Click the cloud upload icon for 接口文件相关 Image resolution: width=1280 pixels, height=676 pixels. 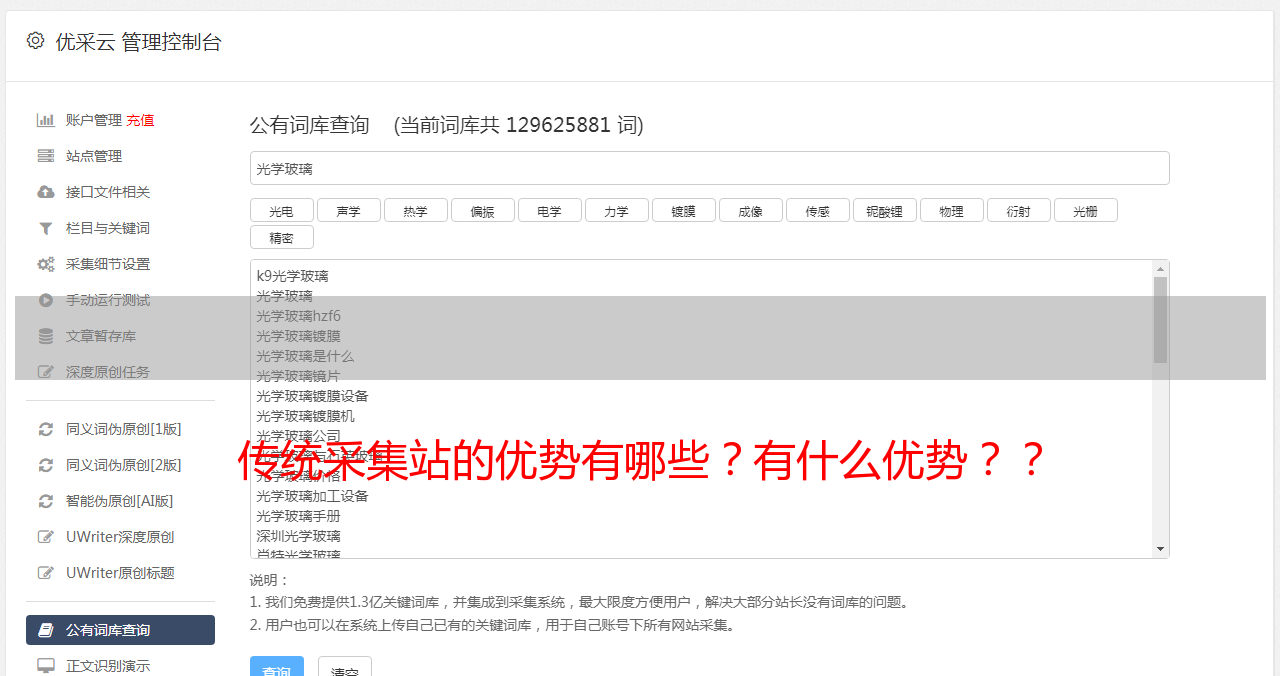[x=46, y=192]
